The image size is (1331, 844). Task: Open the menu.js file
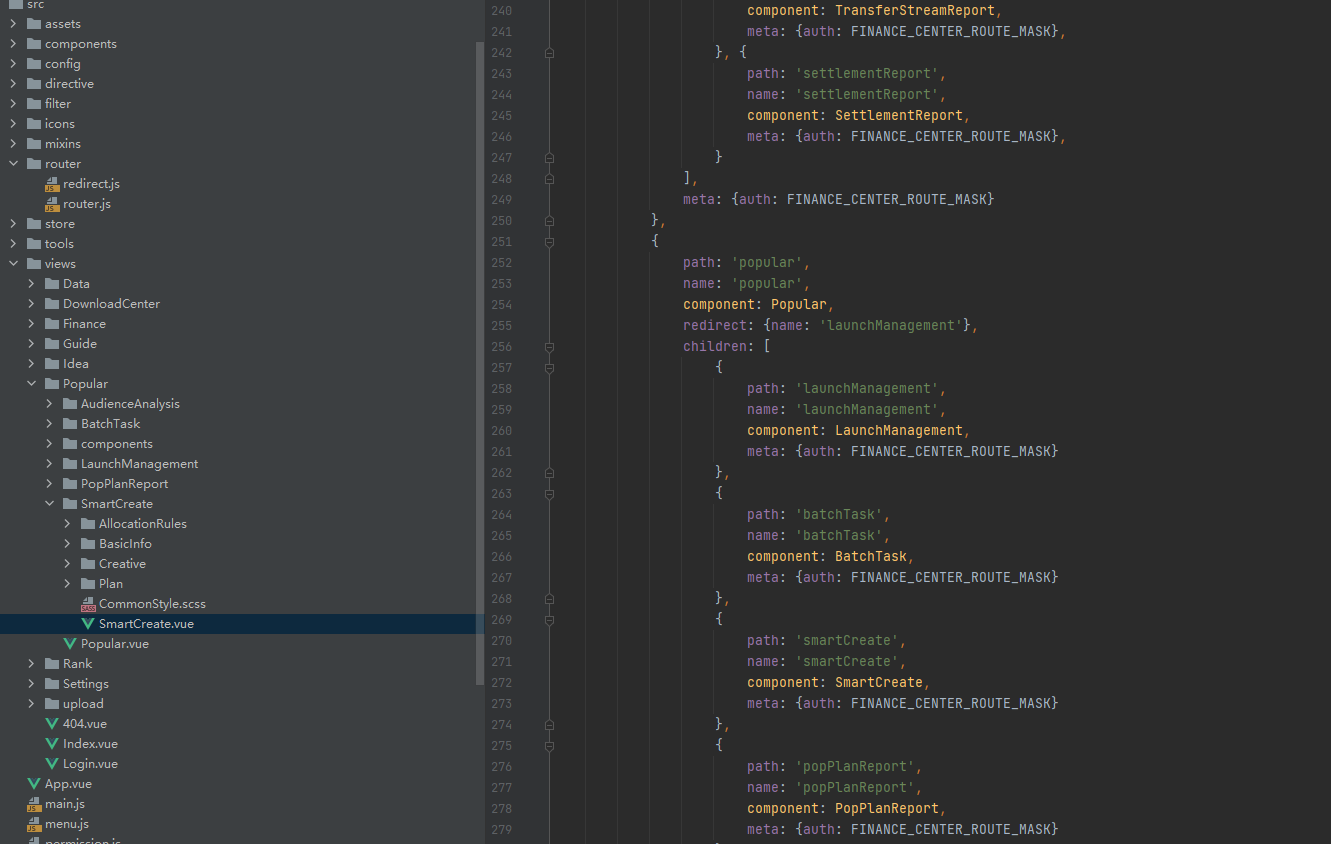point(67,824)
